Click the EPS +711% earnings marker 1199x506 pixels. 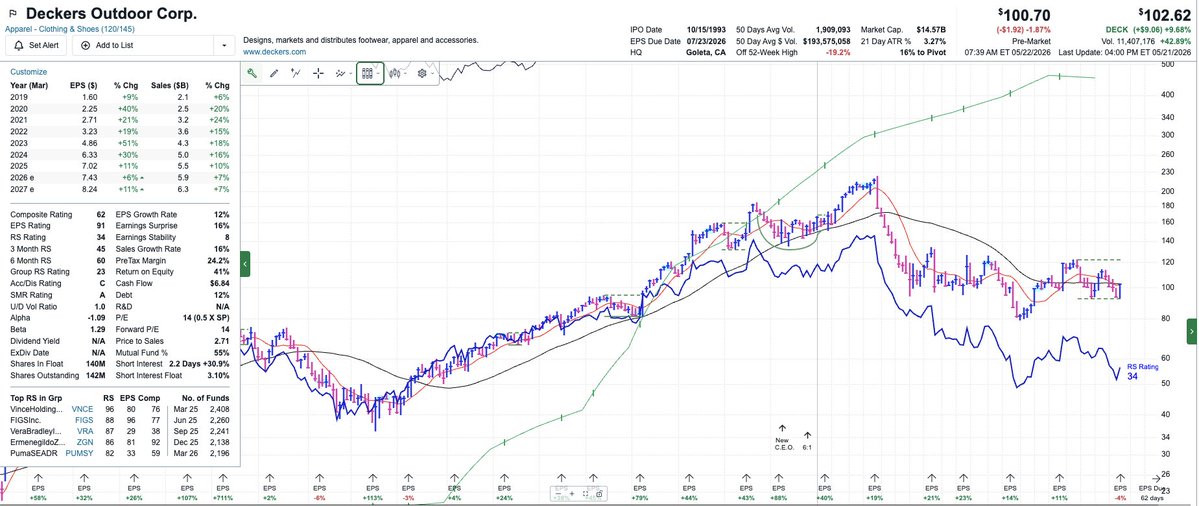[x=223, y=488]
